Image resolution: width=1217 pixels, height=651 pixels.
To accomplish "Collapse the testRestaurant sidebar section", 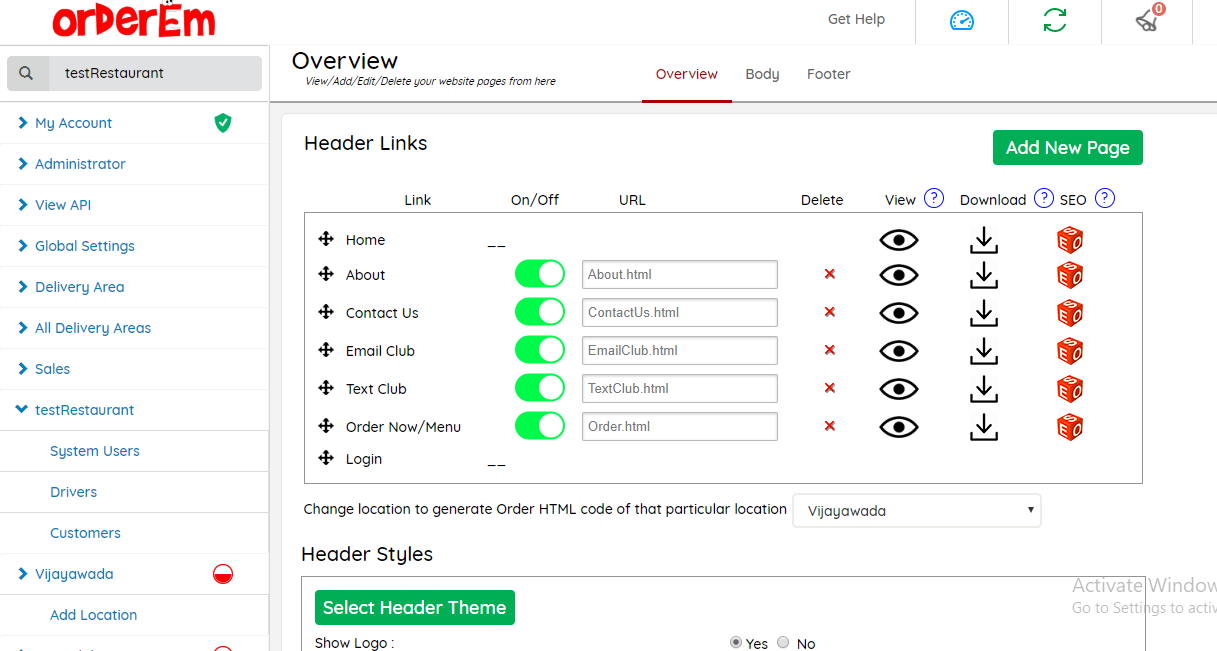I will 84,410.
